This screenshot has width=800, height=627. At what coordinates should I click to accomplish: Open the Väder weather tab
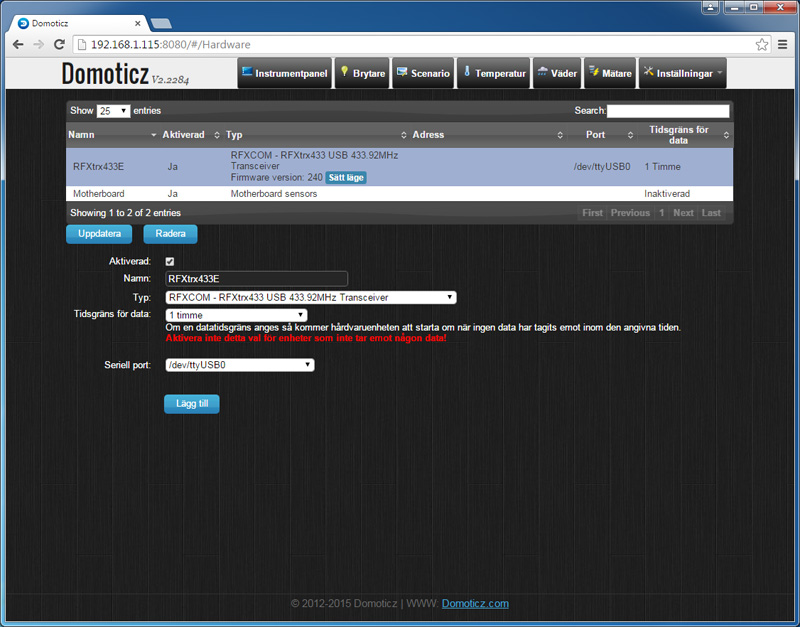click(x=557, y=73)
